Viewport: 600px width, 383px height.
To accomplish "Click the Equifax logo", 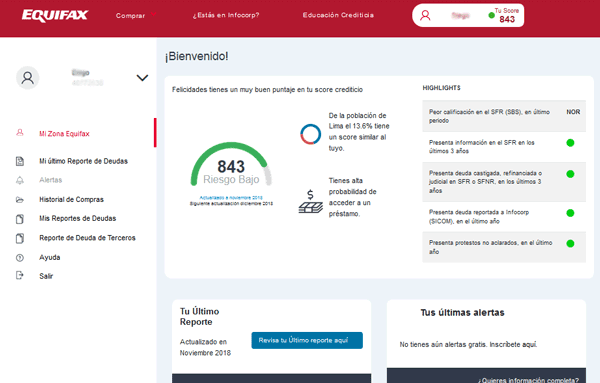I will 55,15.
